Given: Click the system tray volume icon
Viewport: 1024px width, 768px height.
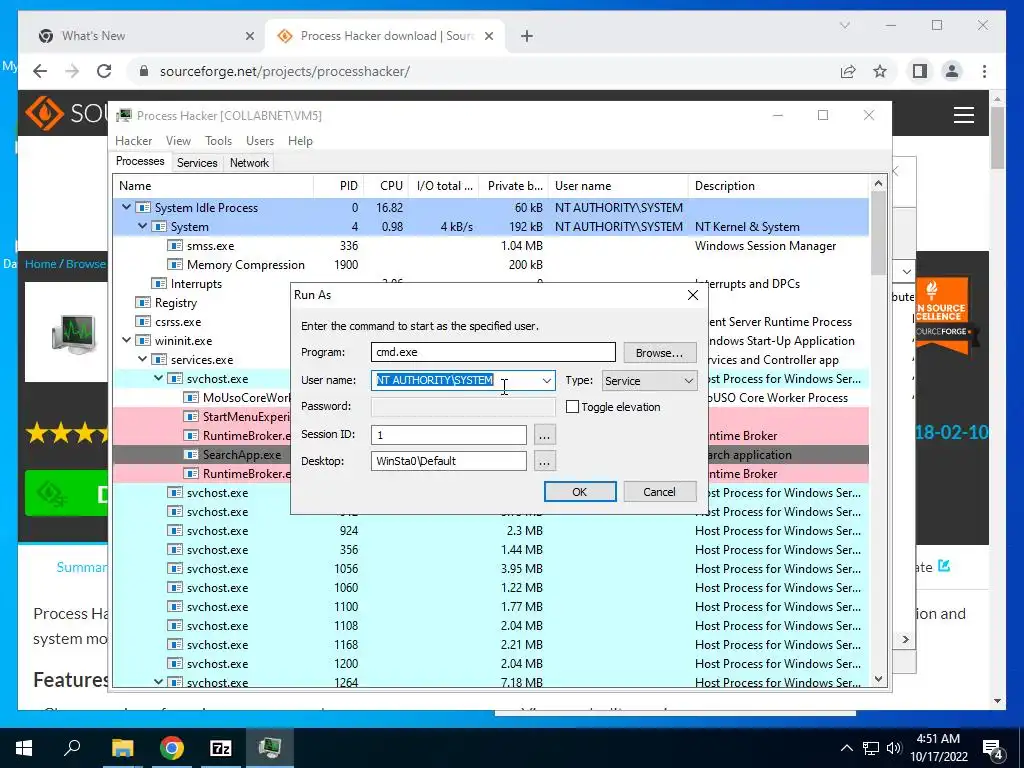Looking at the screenshot, I should [x=894, y=748].
